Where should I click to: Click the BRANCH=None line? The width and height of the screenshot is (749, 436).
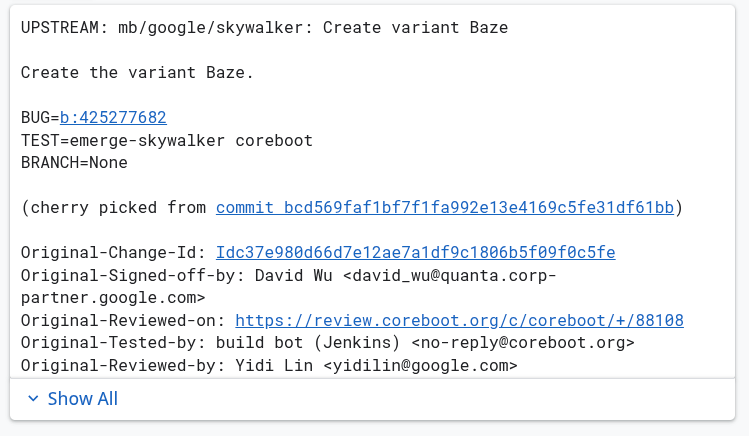tap(74, 163)
